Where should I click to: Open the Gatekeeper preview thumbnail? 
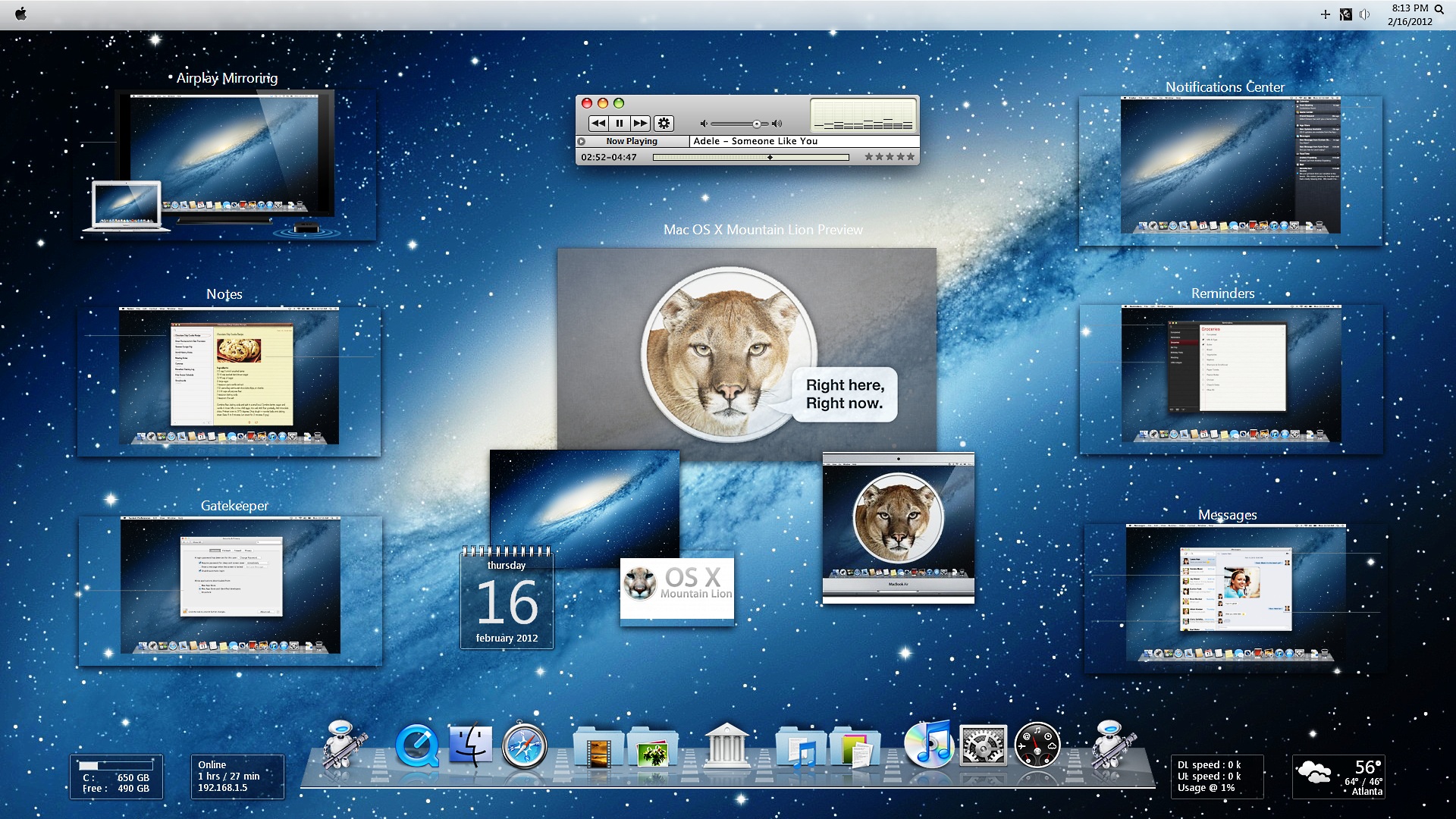point(230,591)
